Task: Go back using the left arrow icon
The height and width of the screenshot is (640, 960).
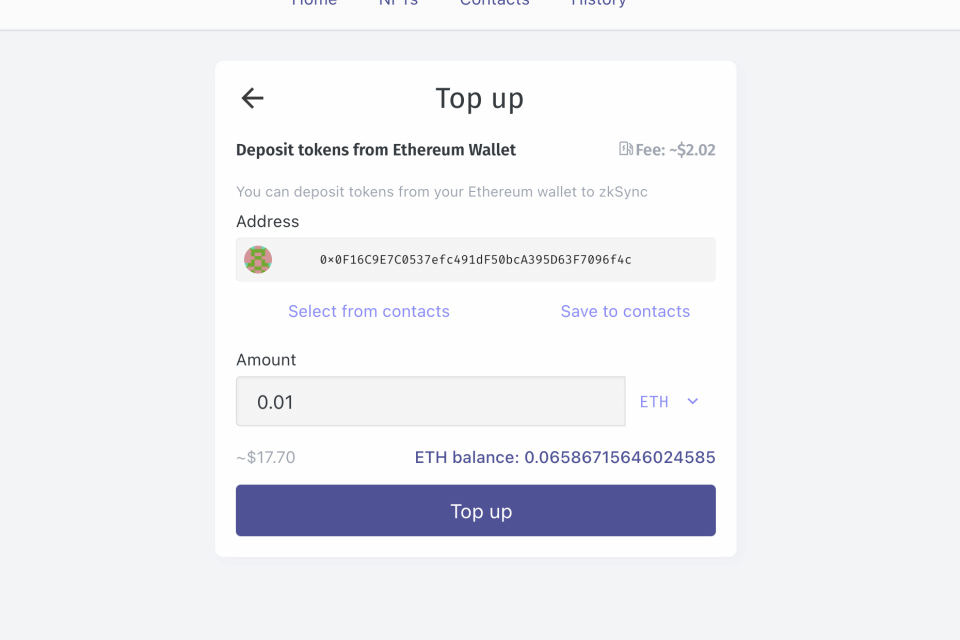Action: (252, 98)
